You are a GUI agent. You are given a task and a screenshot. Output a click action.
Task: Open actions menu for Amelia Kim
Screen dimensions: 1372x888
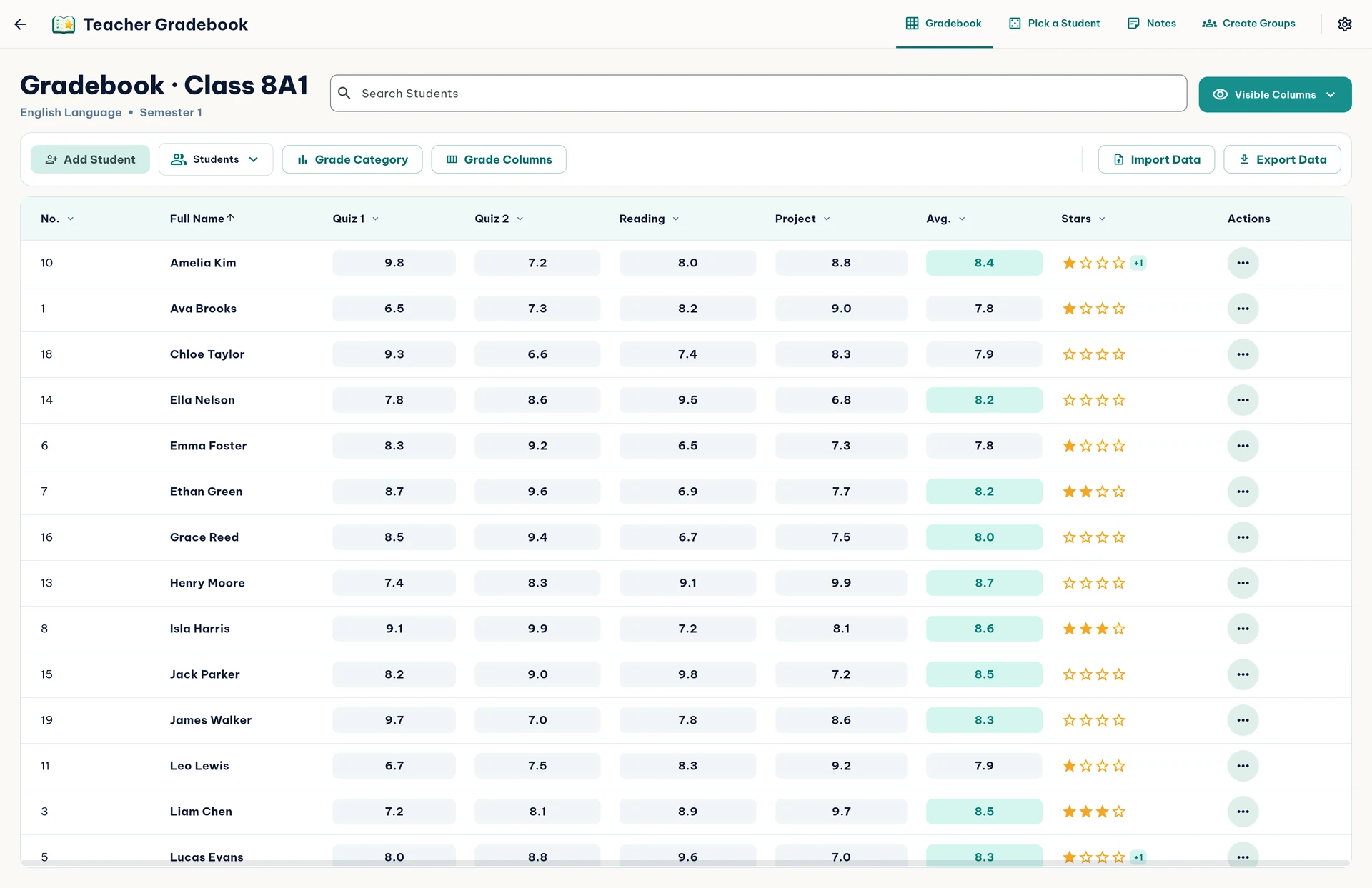tap(1243, 263)
